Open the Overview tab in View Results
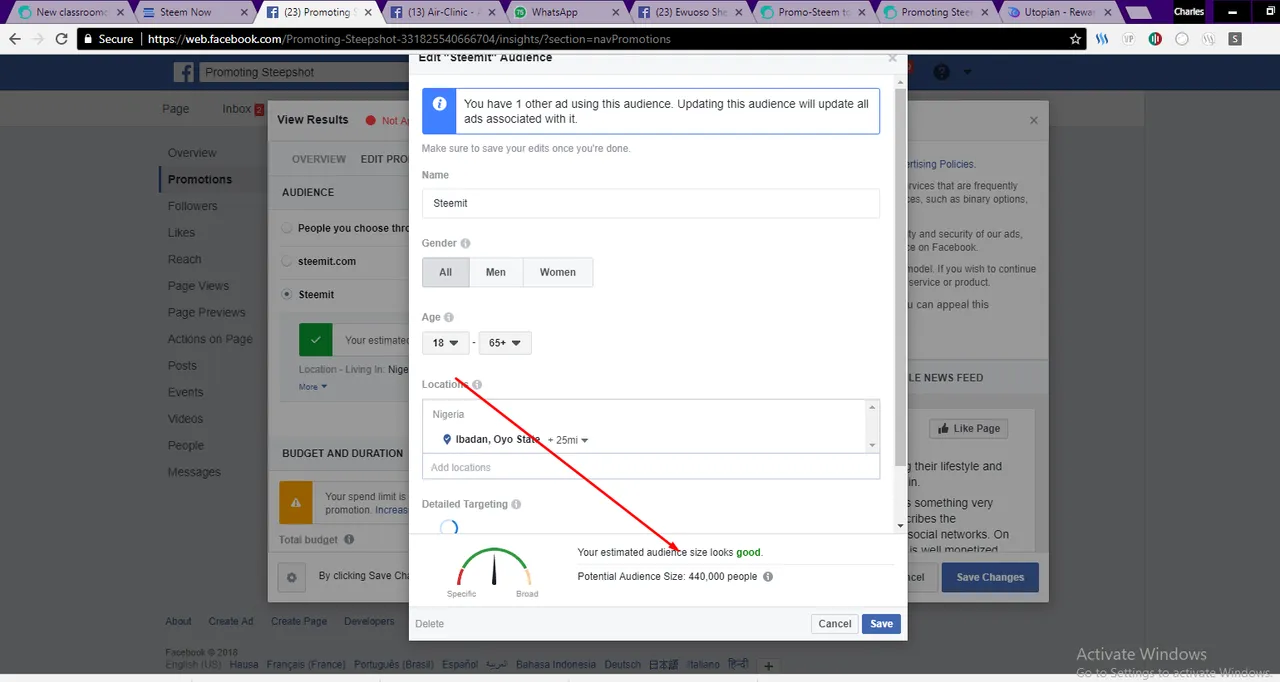1280x682 pixels. pyautogui.click(x=319, y=159)
